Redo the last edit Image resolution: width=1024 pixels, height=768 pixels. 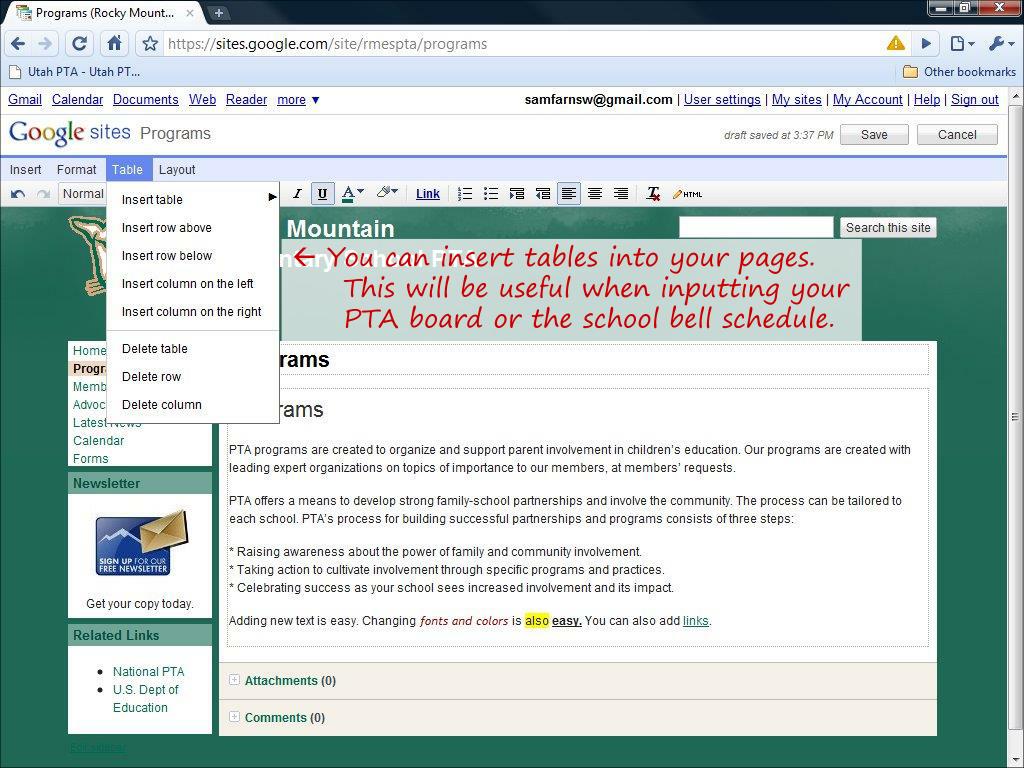pyautogui.click(x=43, y=194)
